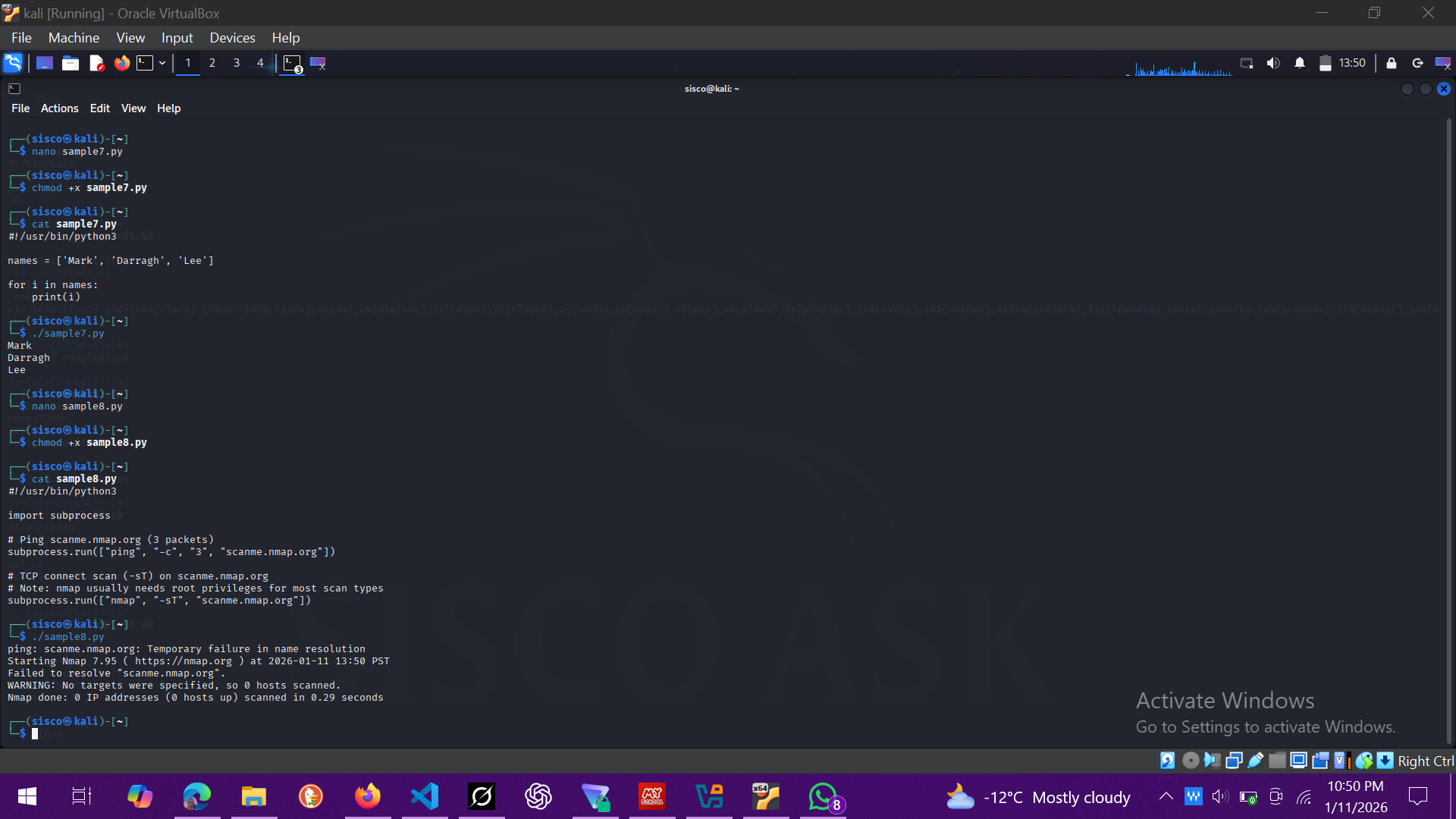Click the Kali lock screen padlock icon
This screenshot has height=819, width=1456.
click(x=1392, y=63)
